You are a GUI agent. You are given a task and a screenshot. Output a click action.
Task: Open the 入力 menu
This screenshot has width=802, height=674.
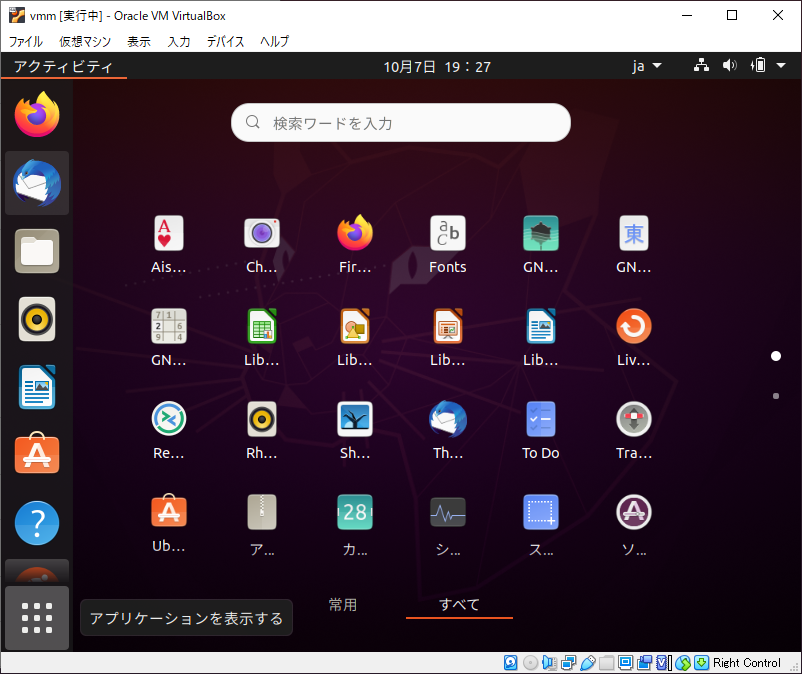pos(179,41)
